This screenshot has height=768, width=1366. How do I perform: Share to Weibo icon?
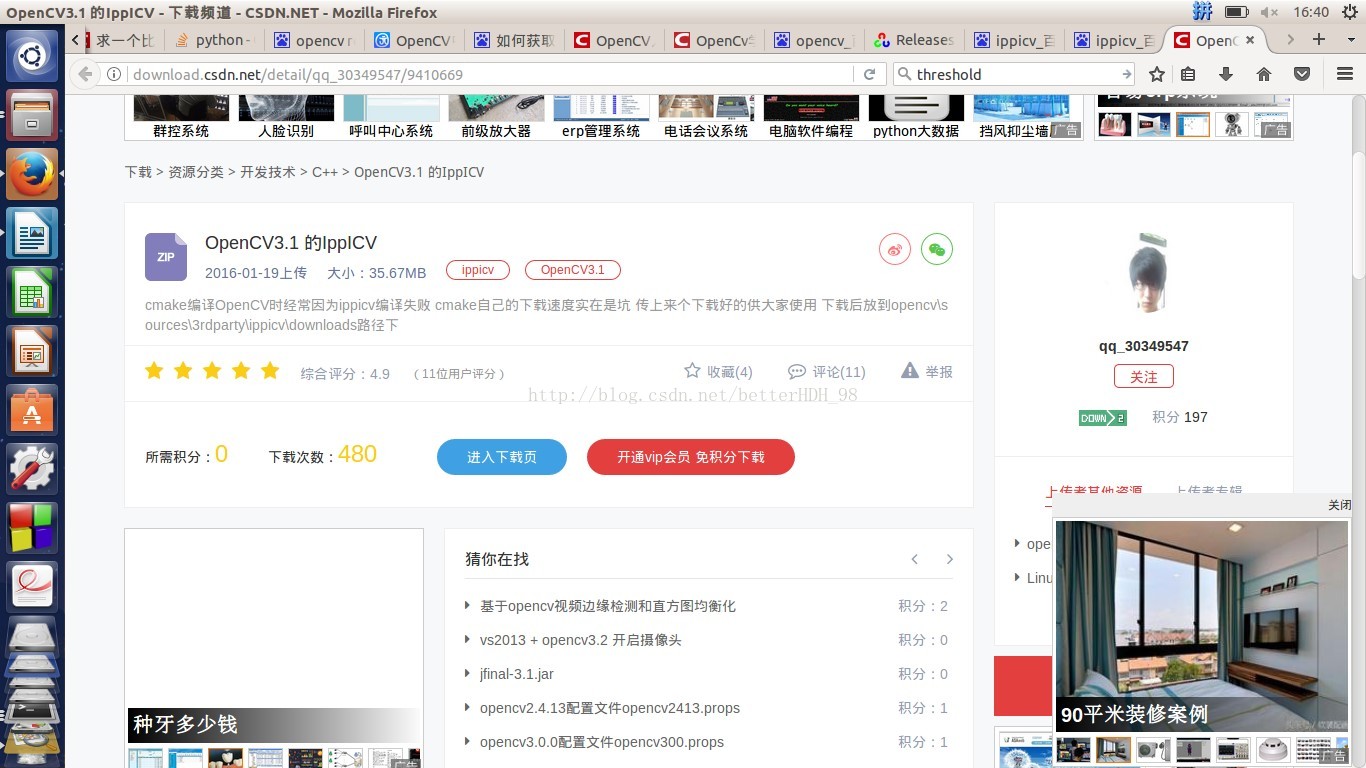895,249
